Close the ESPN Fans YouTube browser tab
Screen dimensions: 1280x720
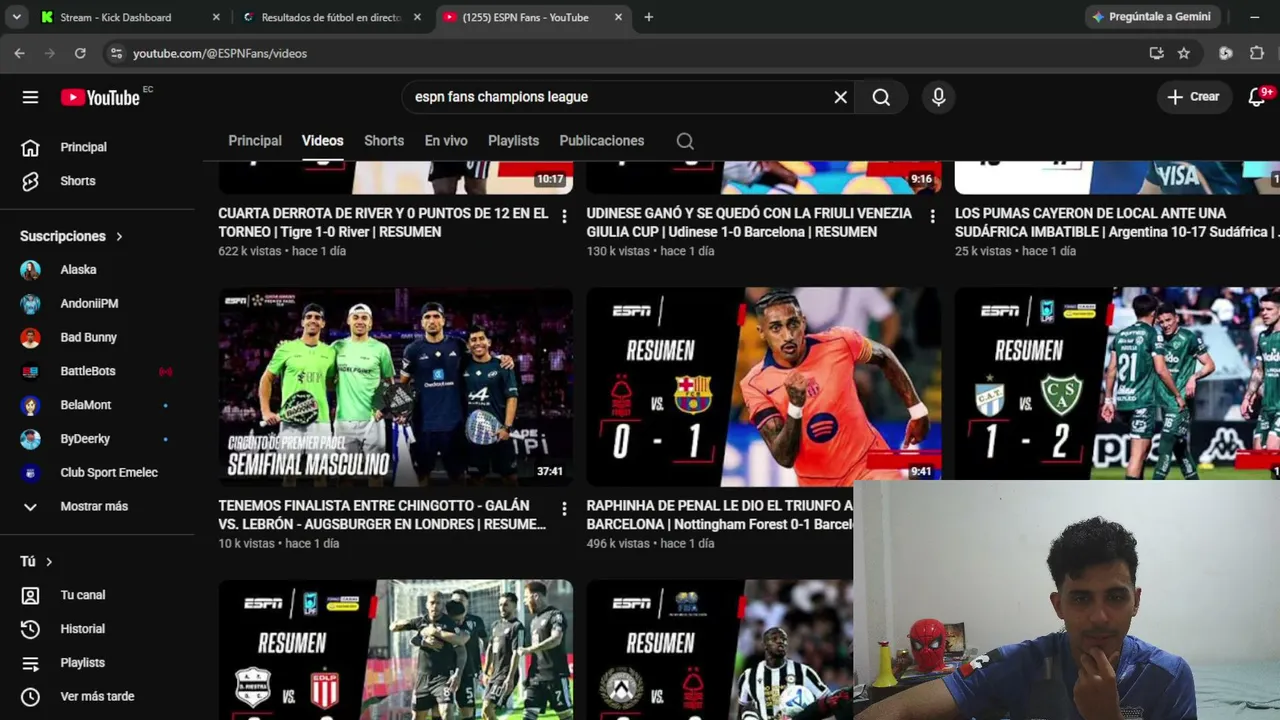tap(618, 17)
